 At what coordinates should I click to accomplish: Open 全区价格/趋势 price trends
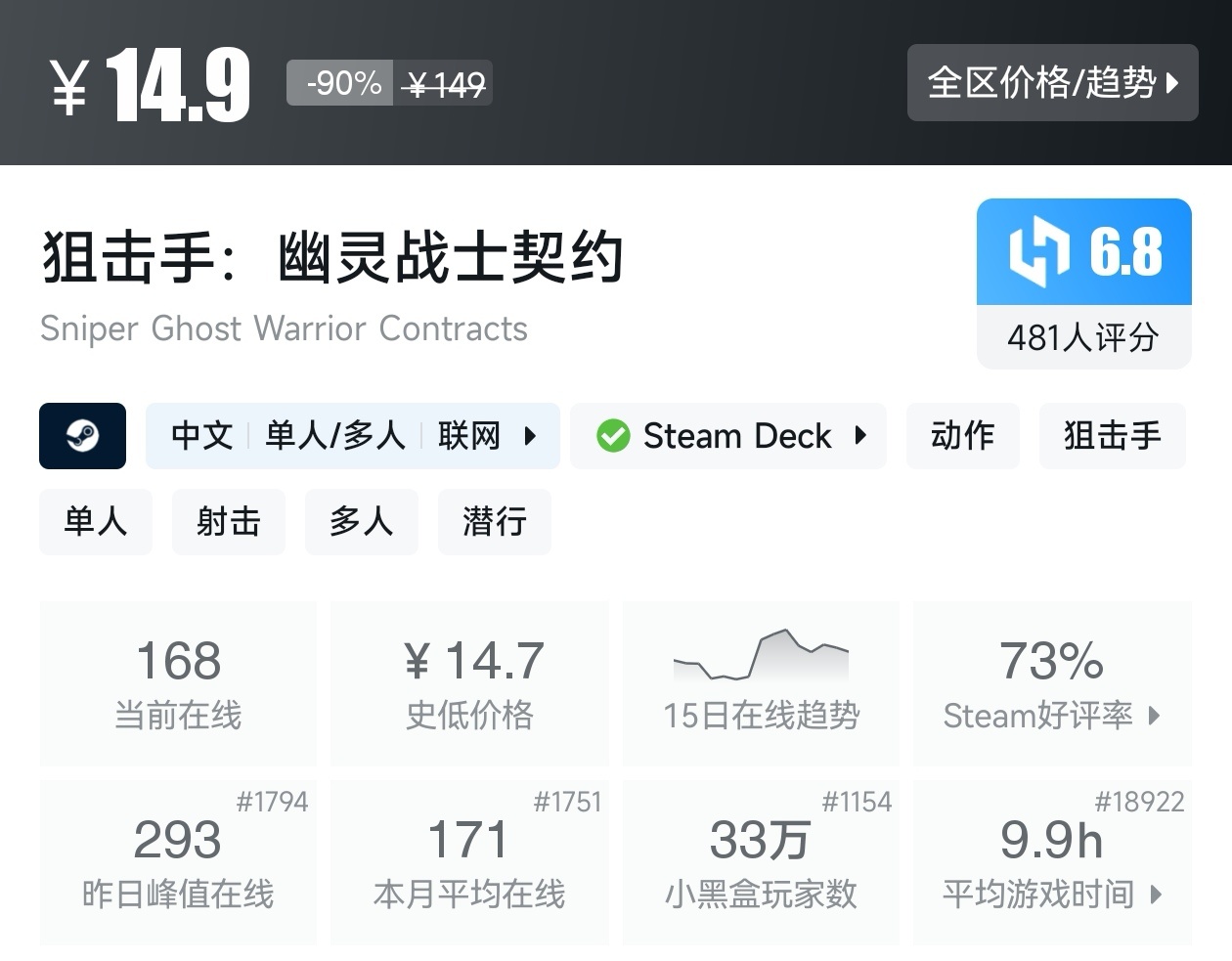click(1052, 83)
